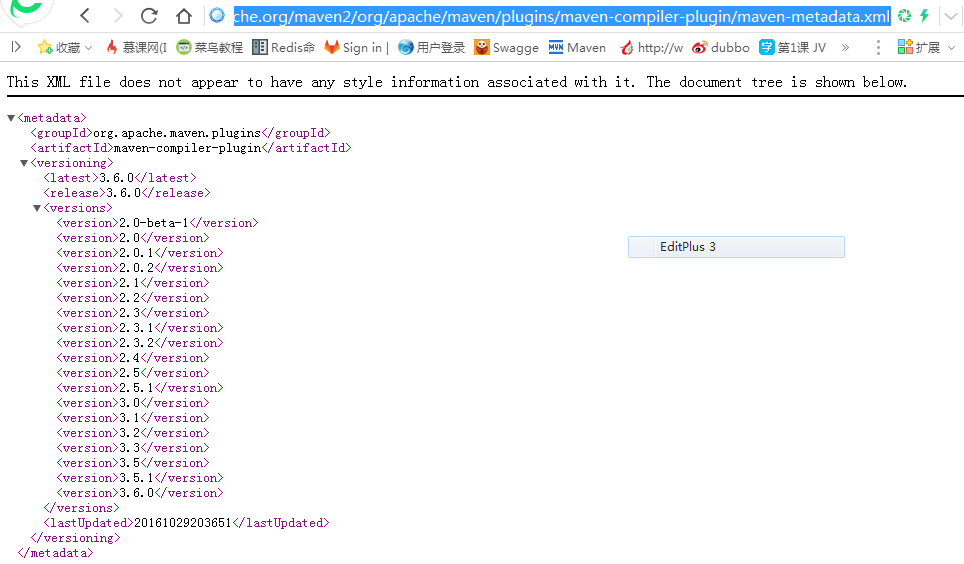The height and width of the screenshot is (564, 964).
Task: Collapse the metadata root node
Action: tap(11, 118)
